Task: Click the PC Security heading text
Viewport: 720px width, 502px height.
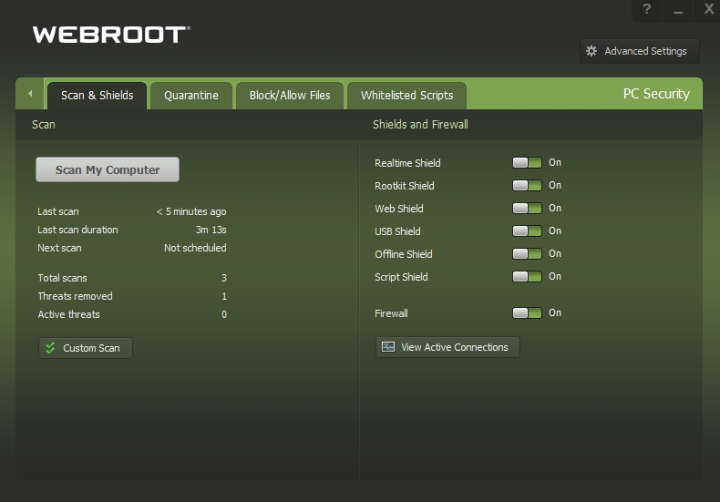Action: pos(656,94)
